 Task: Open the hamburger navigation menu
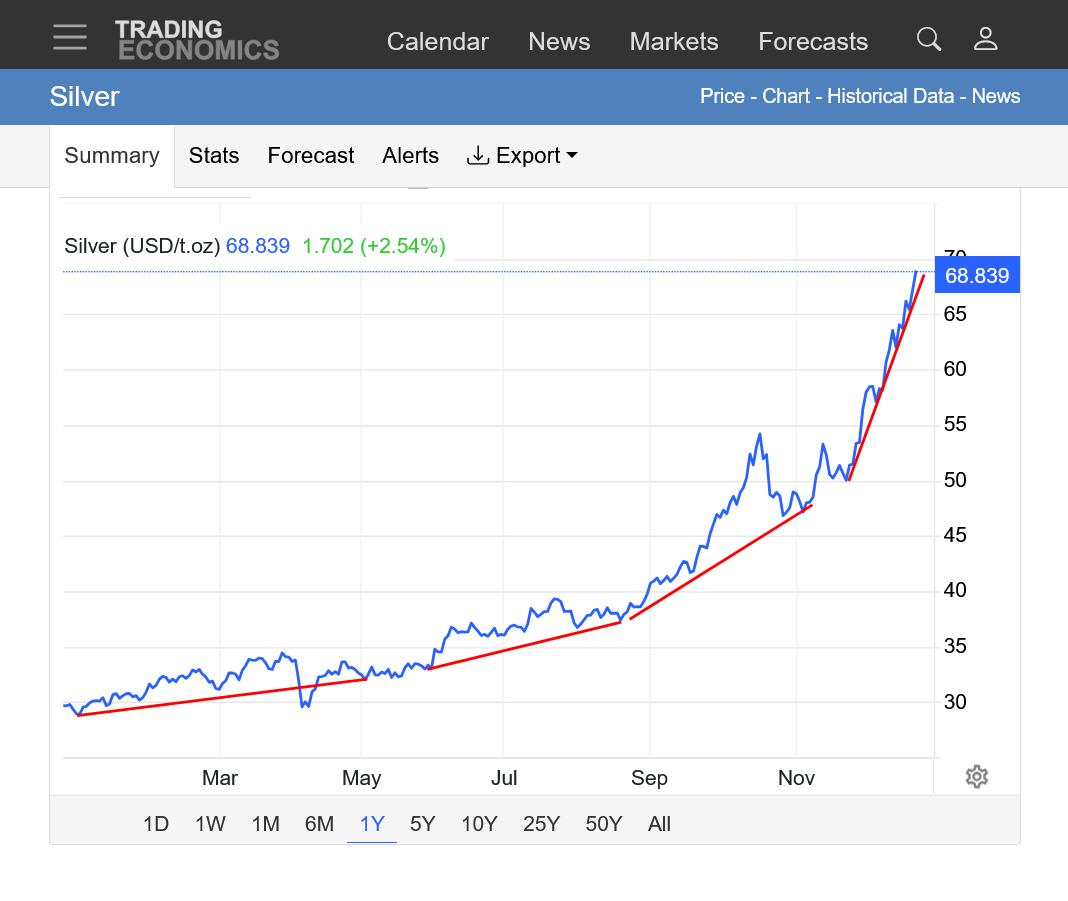click(x=70, y=38)
